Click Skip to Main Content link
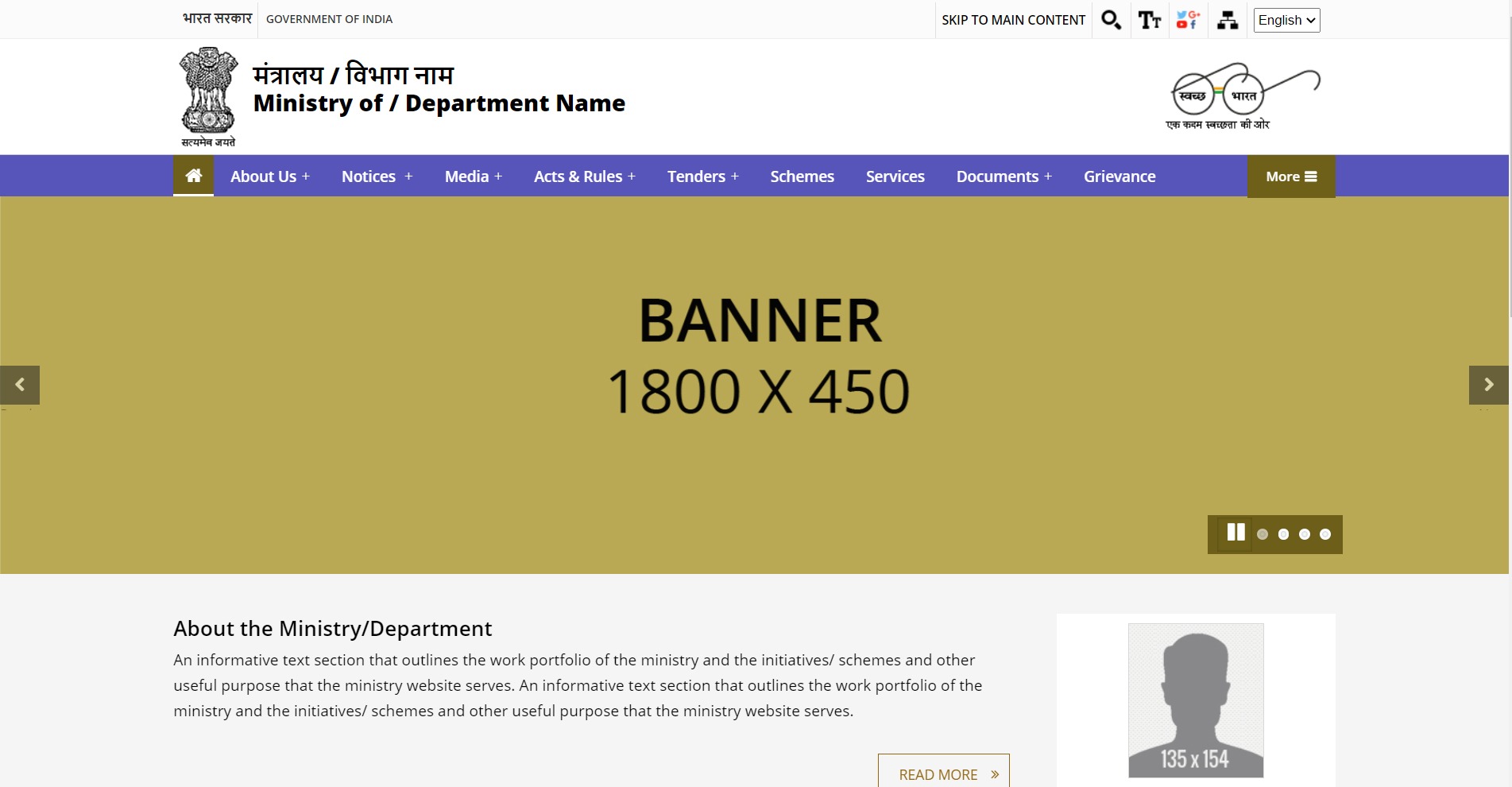1512x787 pixels. point(1013,20)
